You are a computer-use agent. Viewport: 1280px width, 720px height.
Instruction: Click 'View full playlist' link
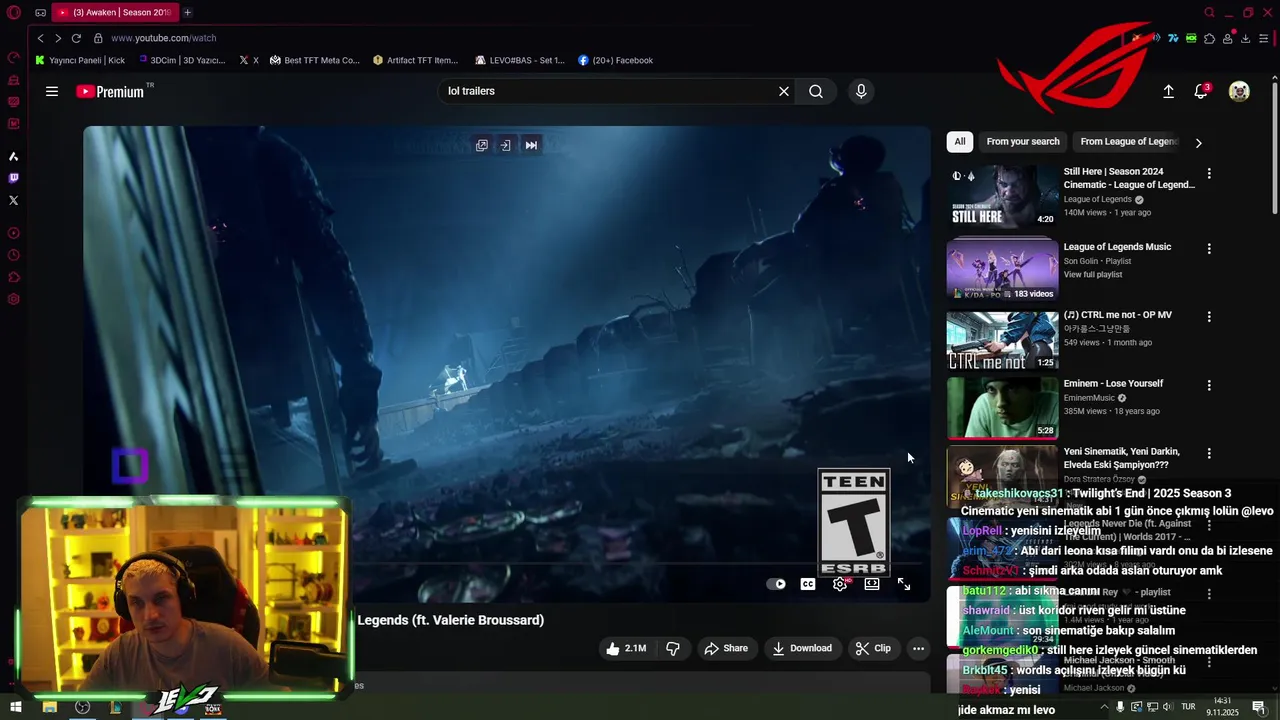[x=1093, y=275]
